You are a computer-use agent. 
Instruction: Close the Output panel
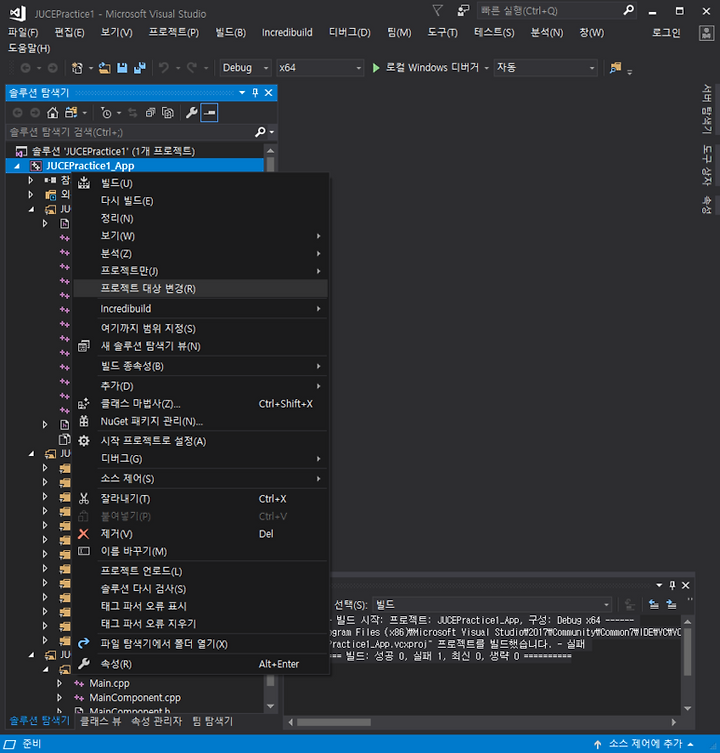(x=686, y=585)
